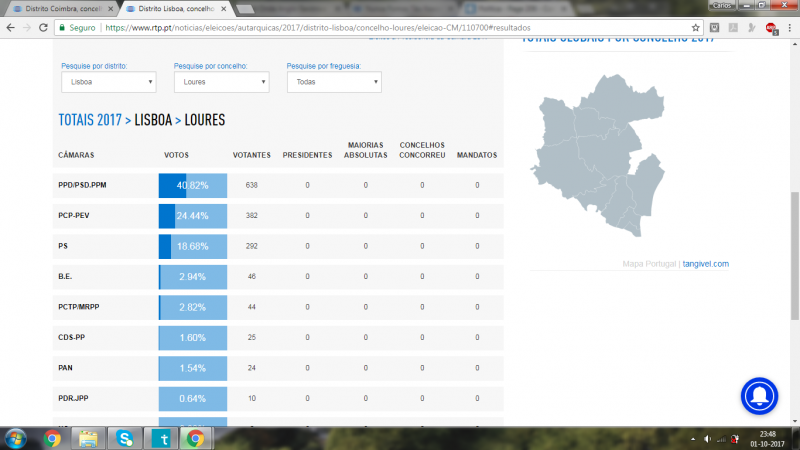Image resolution: width=800 pixels, height=450 pixels.
Task: Click the CÂMARAS column header
Action: pos(76,155)
